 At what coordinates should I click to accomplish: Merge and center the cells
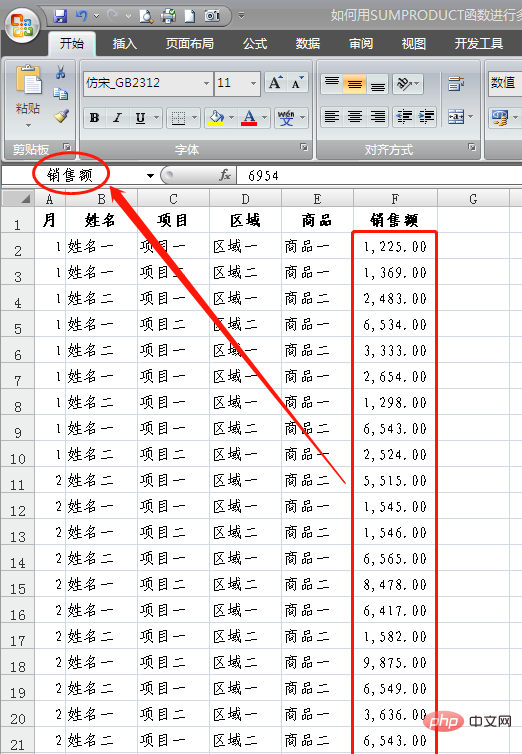(x=455, y=116)
